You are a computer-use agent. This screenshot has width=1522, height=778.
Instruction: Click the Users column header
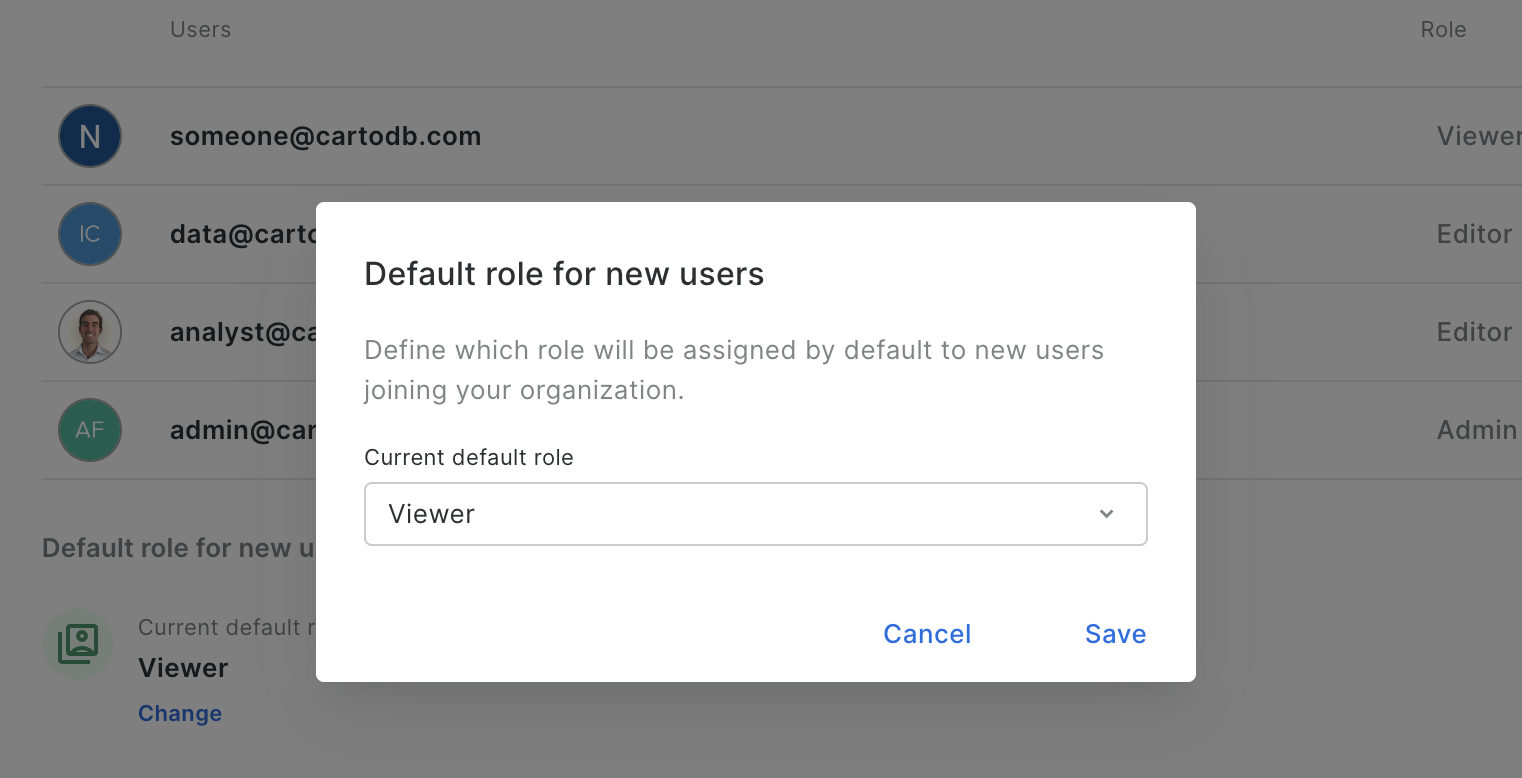pyautogui.click(x=200, y=30)
